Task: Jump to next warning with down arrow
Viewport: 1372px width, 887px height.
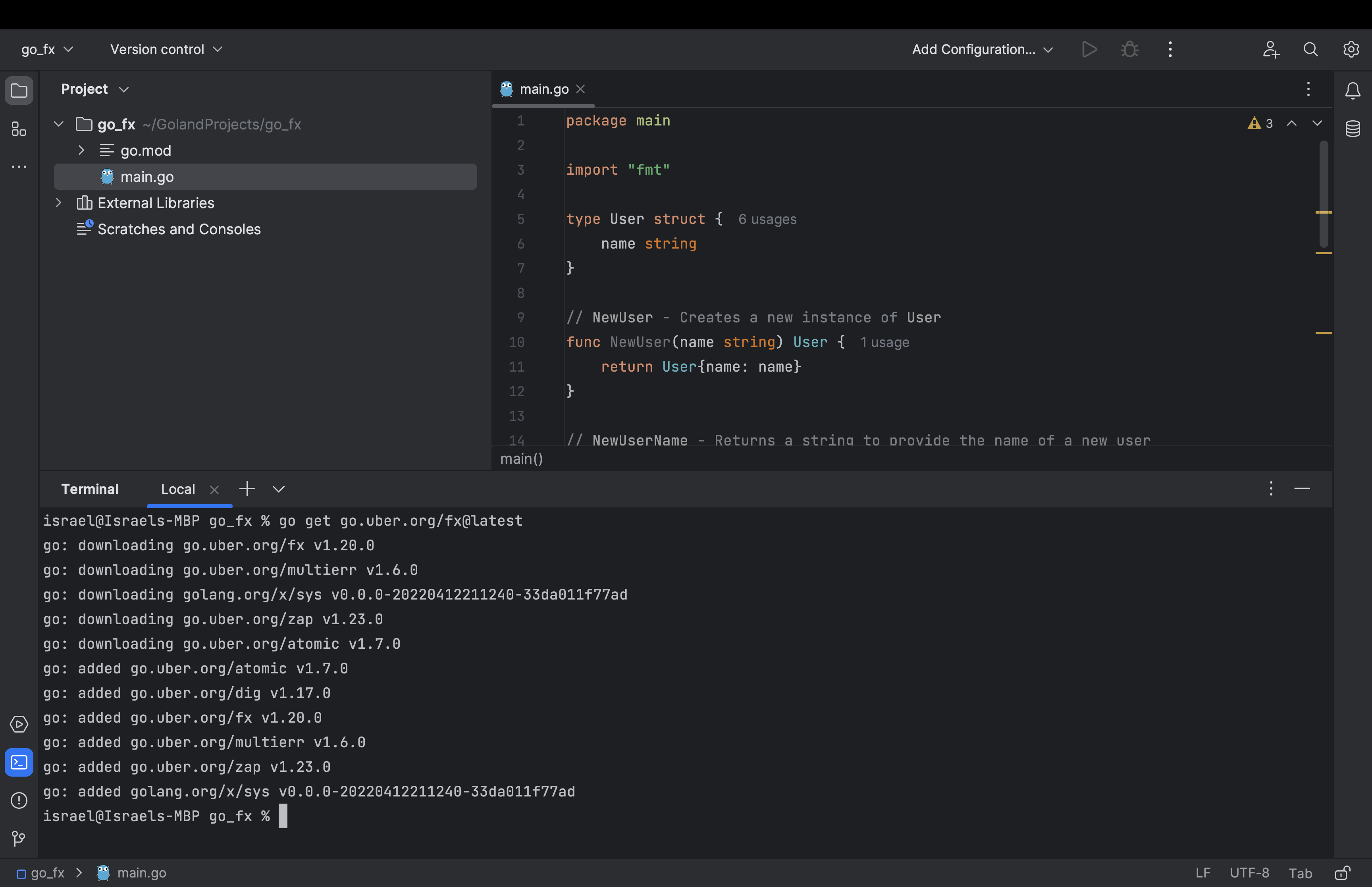Action: click(x=1318, y=123)
